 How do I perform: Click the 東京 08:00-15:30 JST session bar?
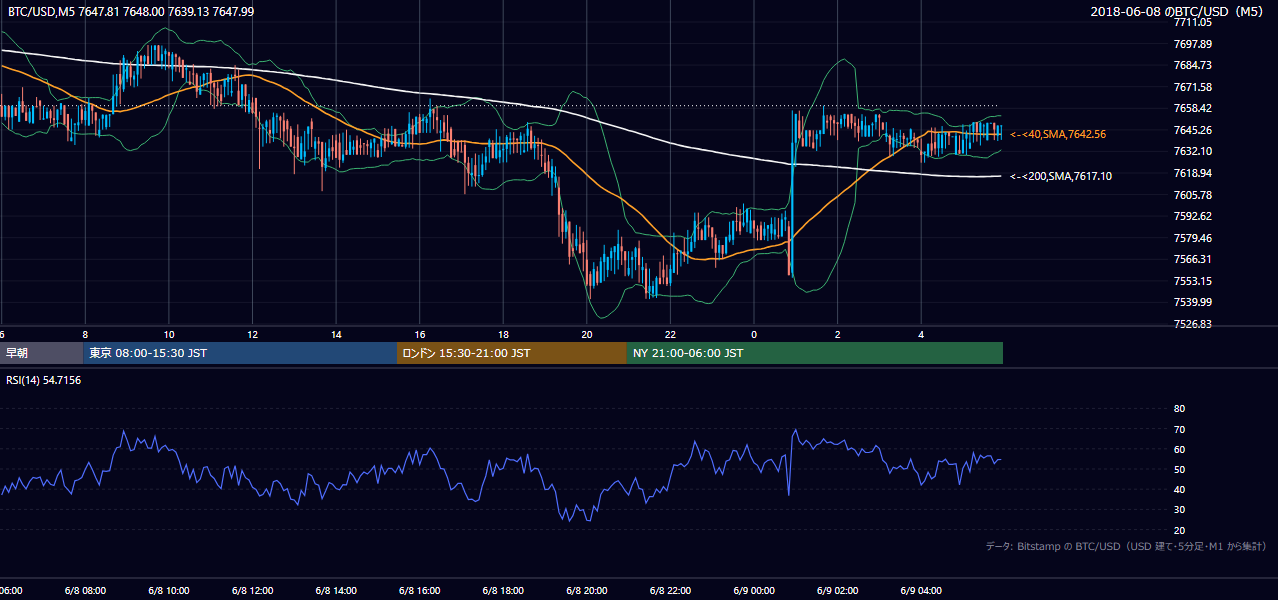point(240,353)
